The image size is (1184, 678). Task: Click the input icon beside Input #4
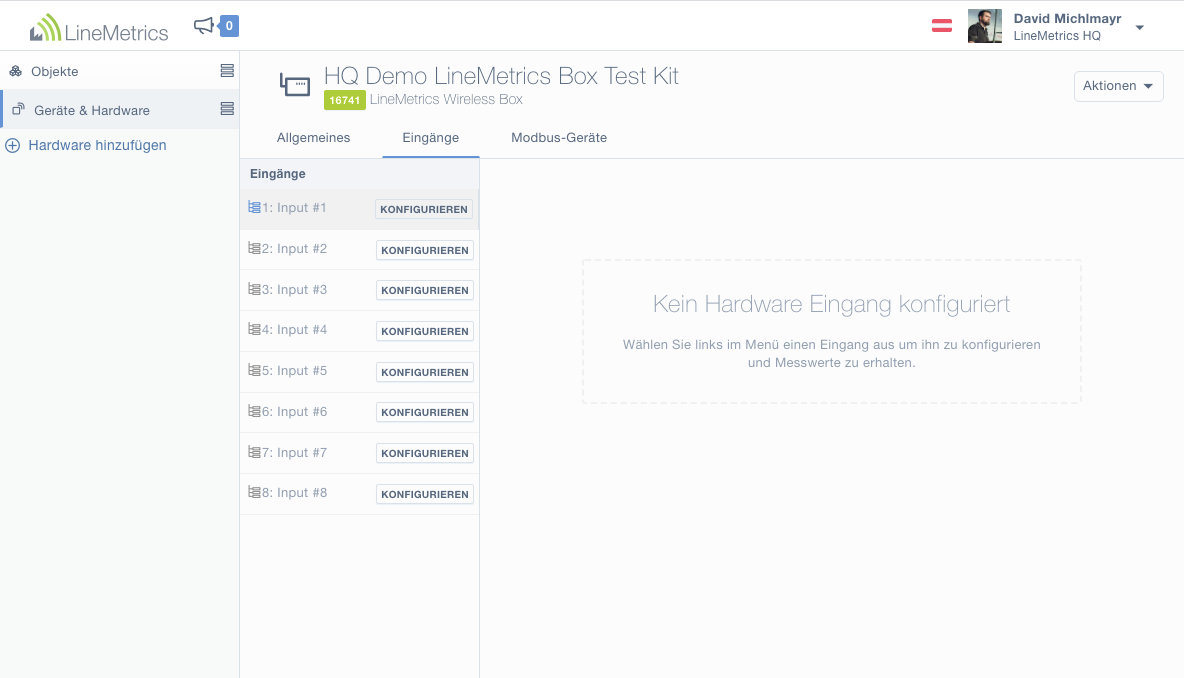(254, 328)
